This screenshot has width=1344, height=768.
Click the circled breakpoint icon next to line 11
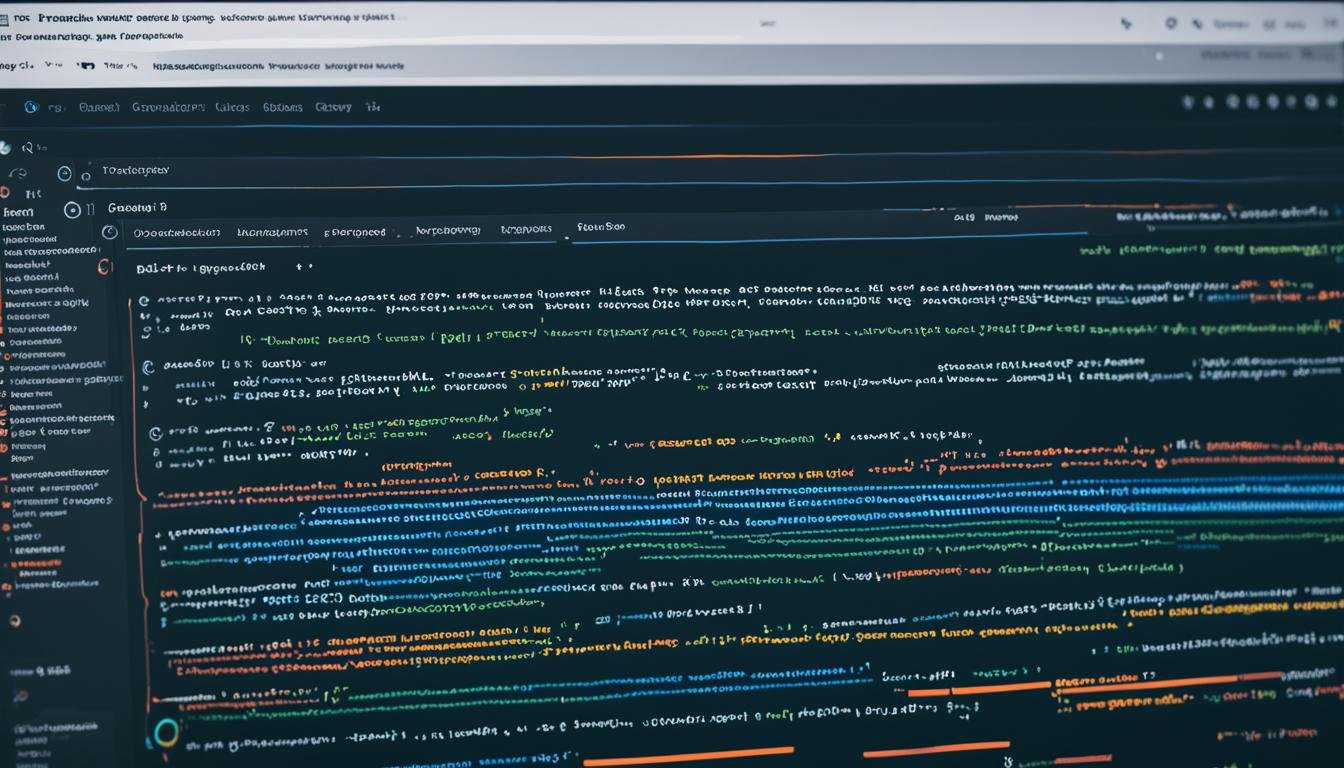pyautogui.click(x=71, y=210)
